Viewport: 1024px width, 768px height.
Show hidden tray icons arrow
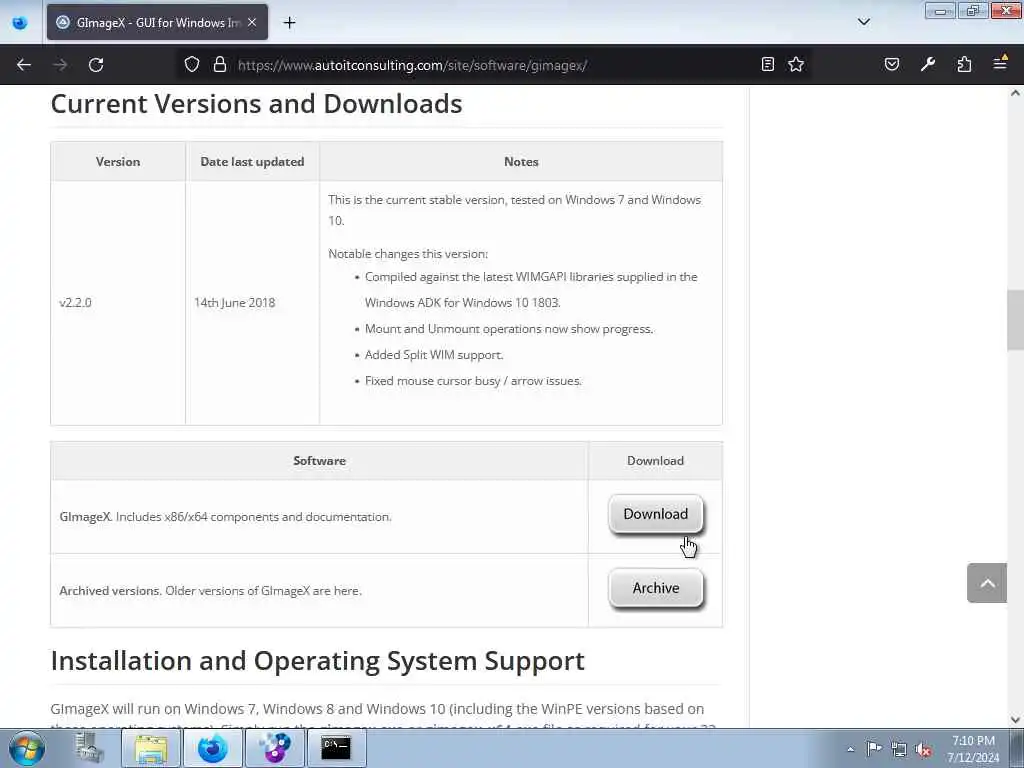click(850, 749)
